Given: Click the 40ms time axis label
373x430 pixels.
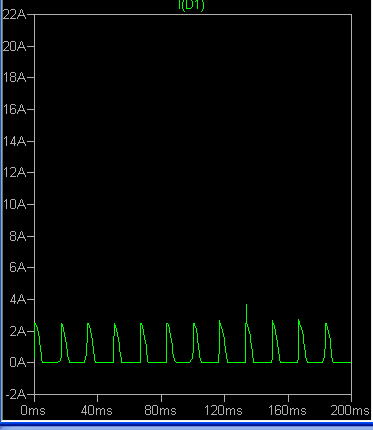Looking at the screenshot, I should [x=97, y=410].
